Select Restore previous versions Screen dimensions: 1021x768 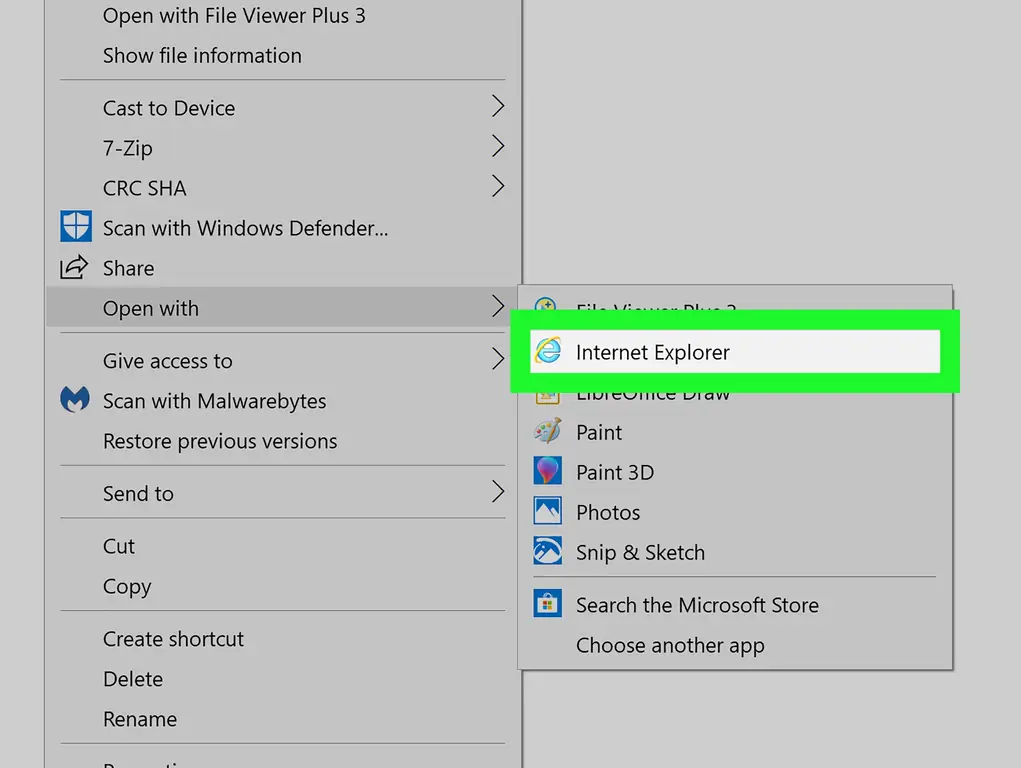pos(283,441)
